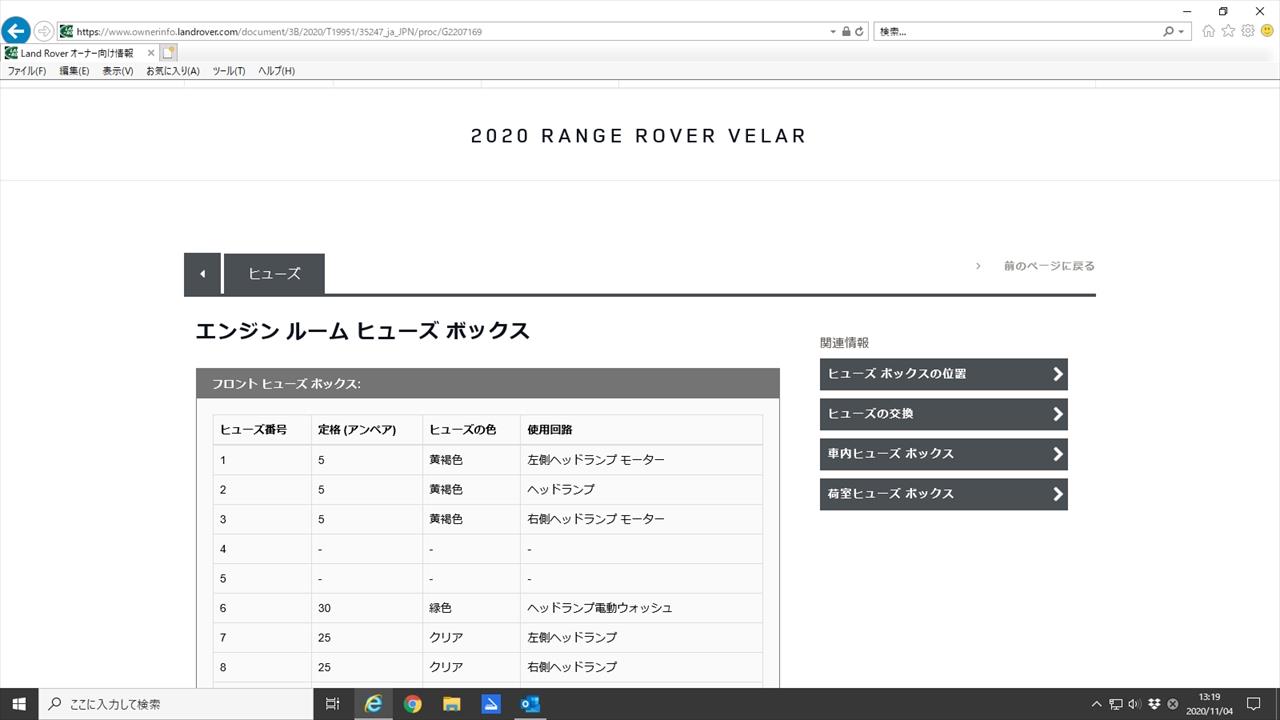Image resolution: width=1280 pixels, height=720 pixels.
Task: Click the padlock security icon
Action: tap(846, 32)
